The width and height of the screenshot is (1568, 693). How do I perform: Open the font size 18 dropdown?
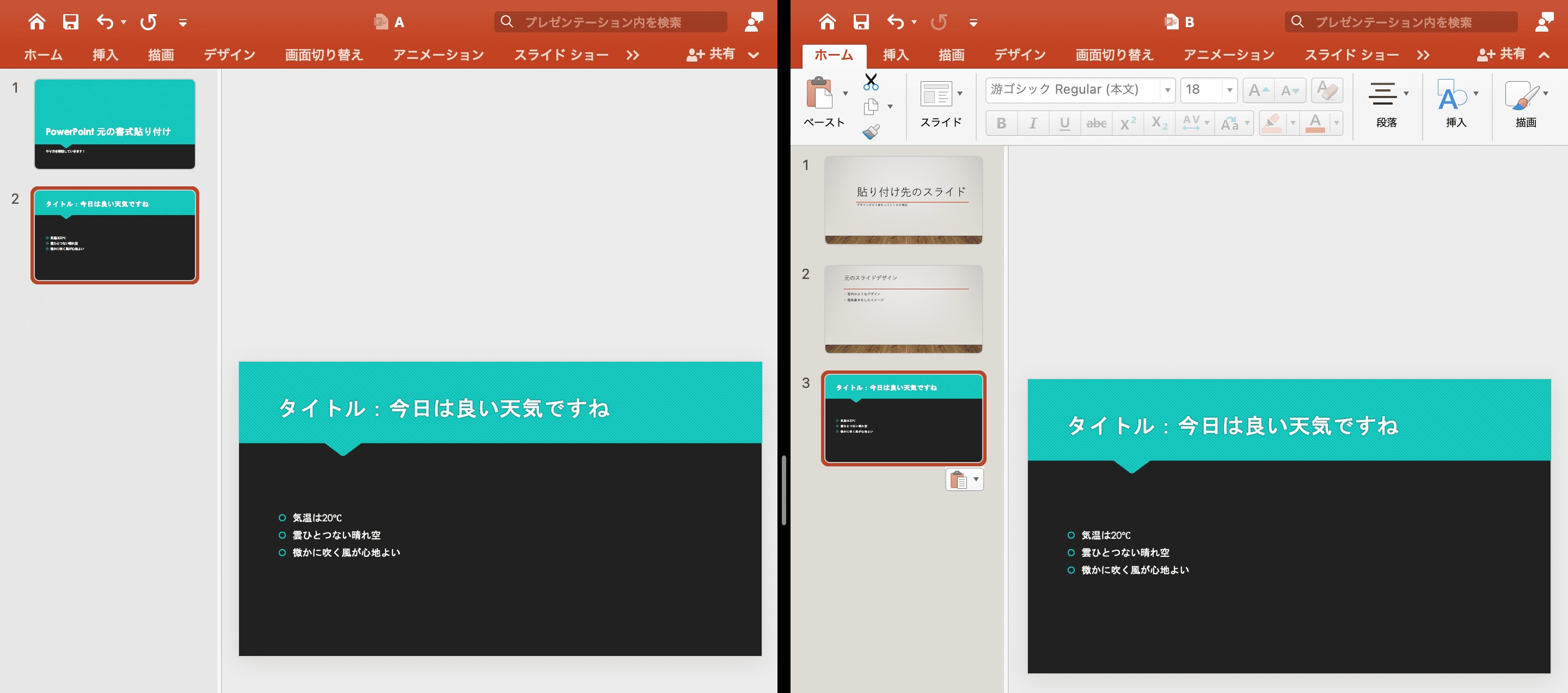(x=1229, y=90)
